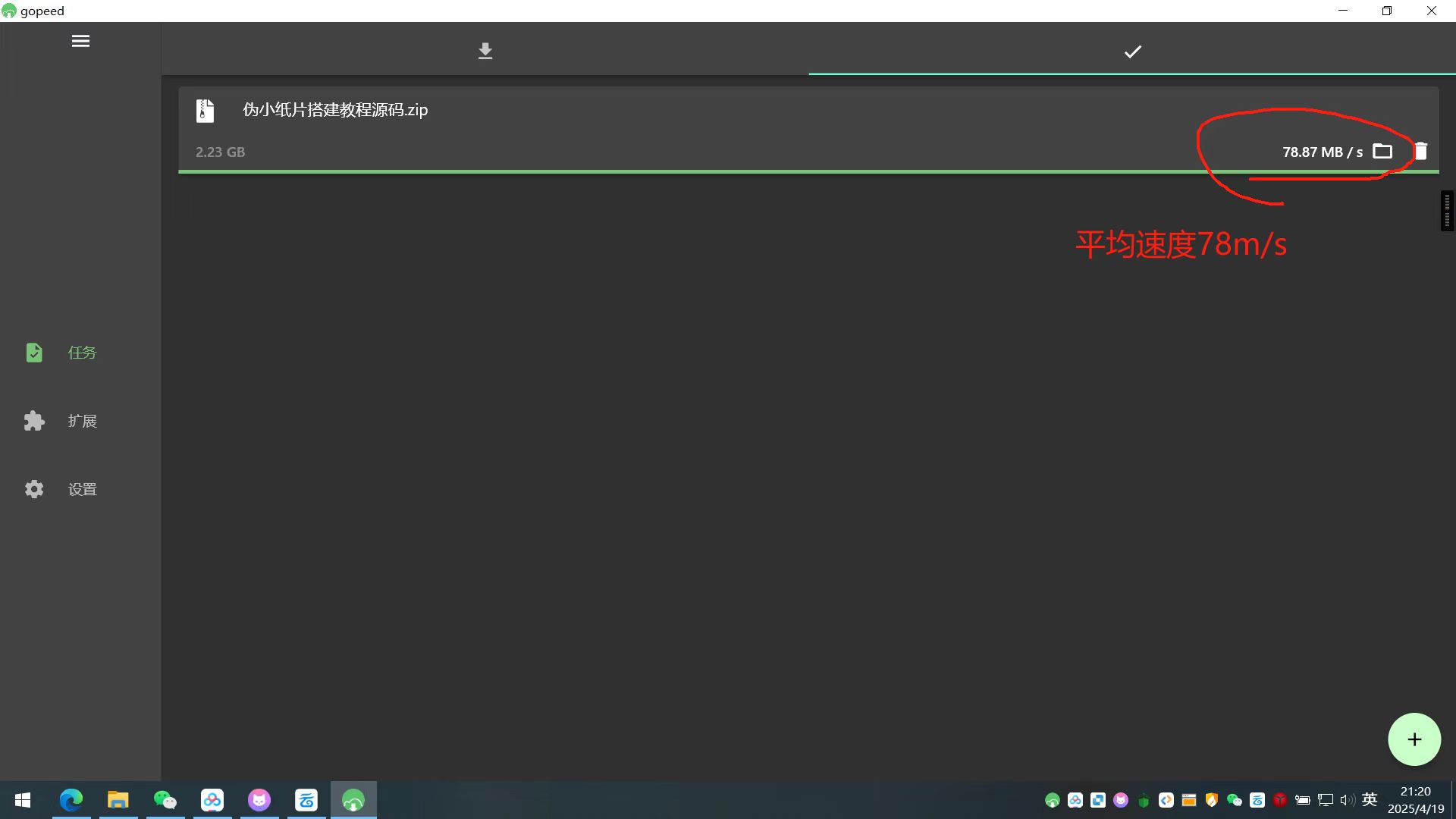
Task: Delete the 伪小纸片搭建教程源码.zip task
Action: point(1420,151)
